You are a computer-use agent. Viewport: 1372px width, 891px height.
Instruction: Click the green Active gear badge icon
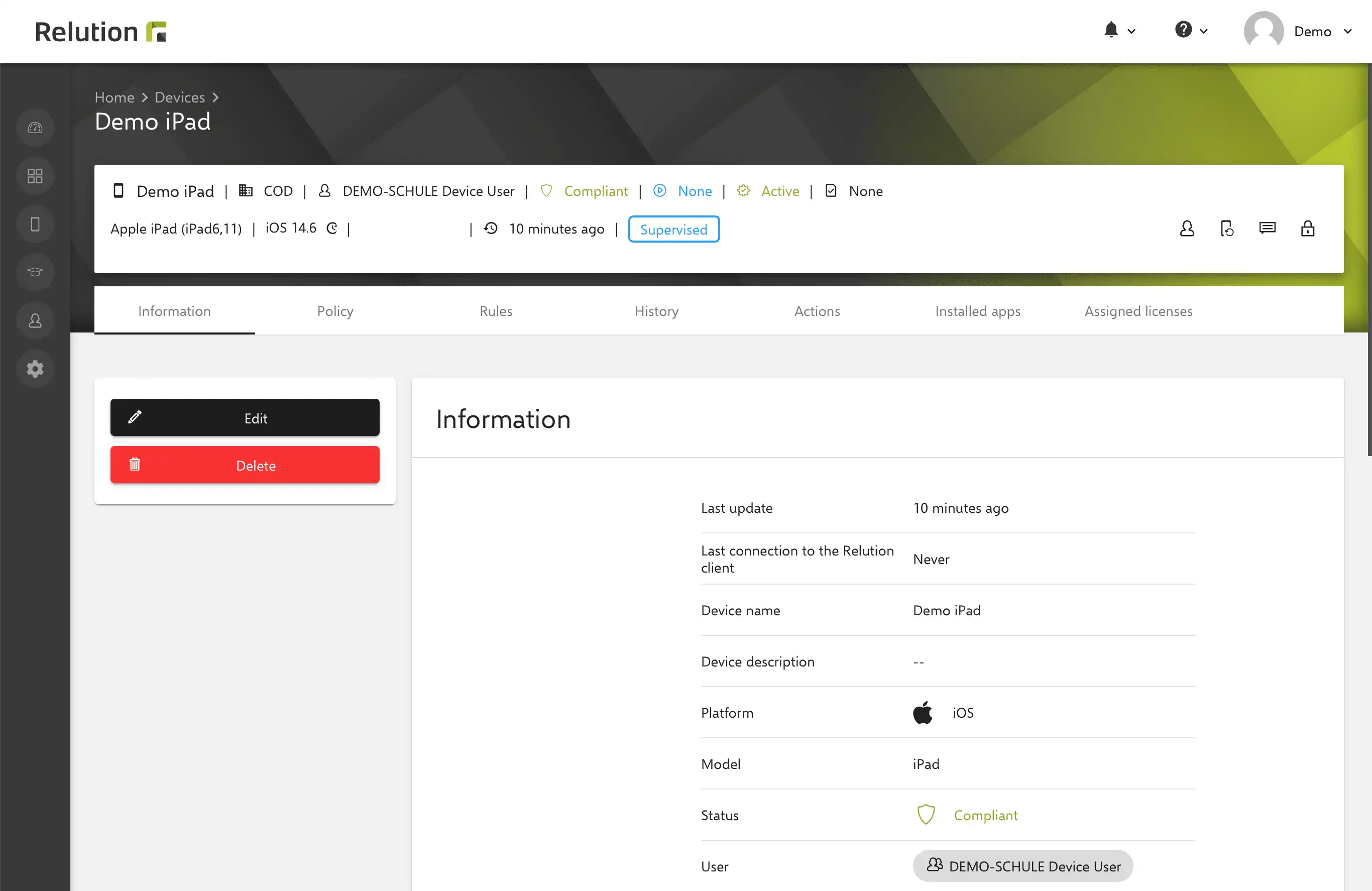click(x=743, y=190)
